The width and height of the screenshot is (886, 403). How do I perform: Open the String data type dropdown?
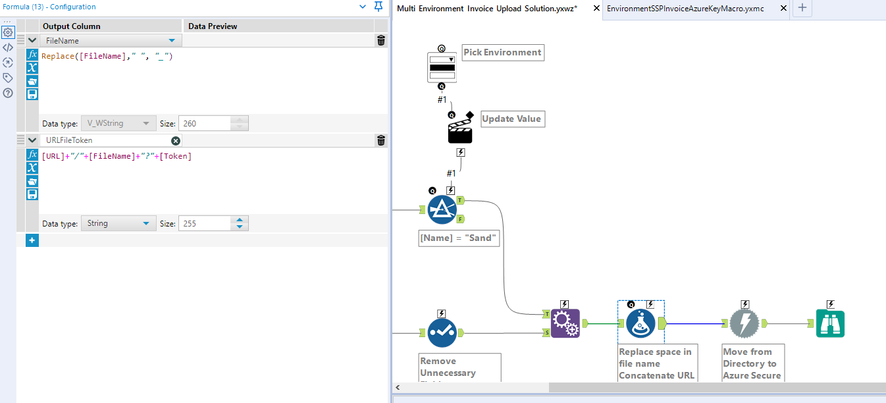[146, 223]
